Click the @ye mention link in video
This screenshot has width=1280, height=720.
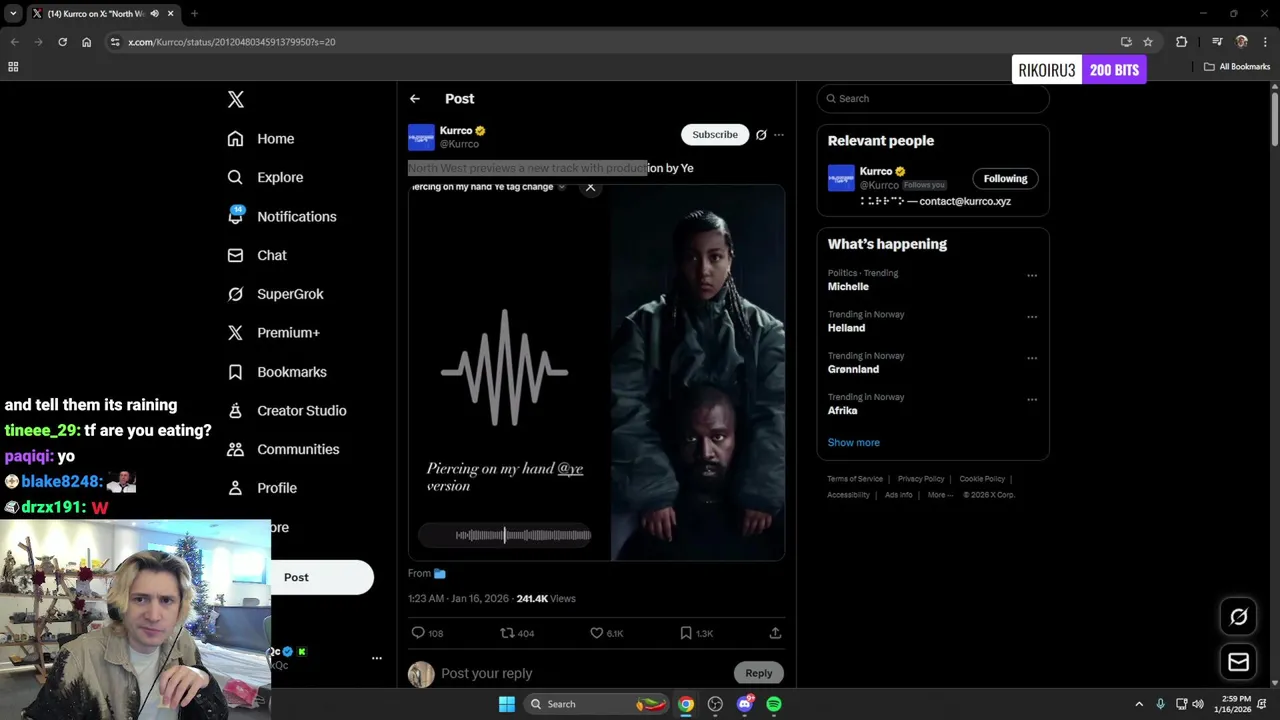(570, 468)
